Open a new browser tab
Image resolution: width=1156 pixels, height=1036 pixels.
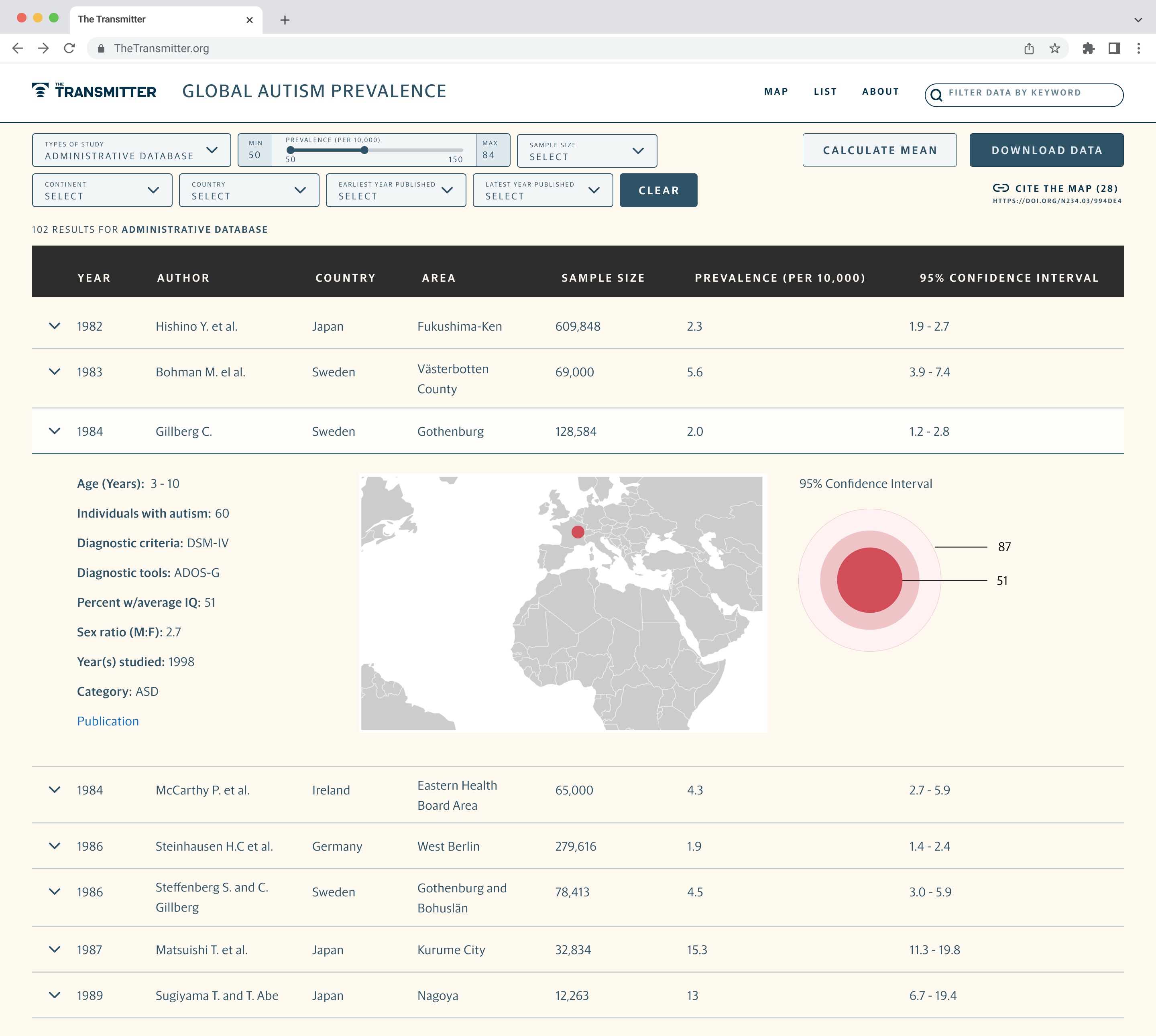pos(285,20)
